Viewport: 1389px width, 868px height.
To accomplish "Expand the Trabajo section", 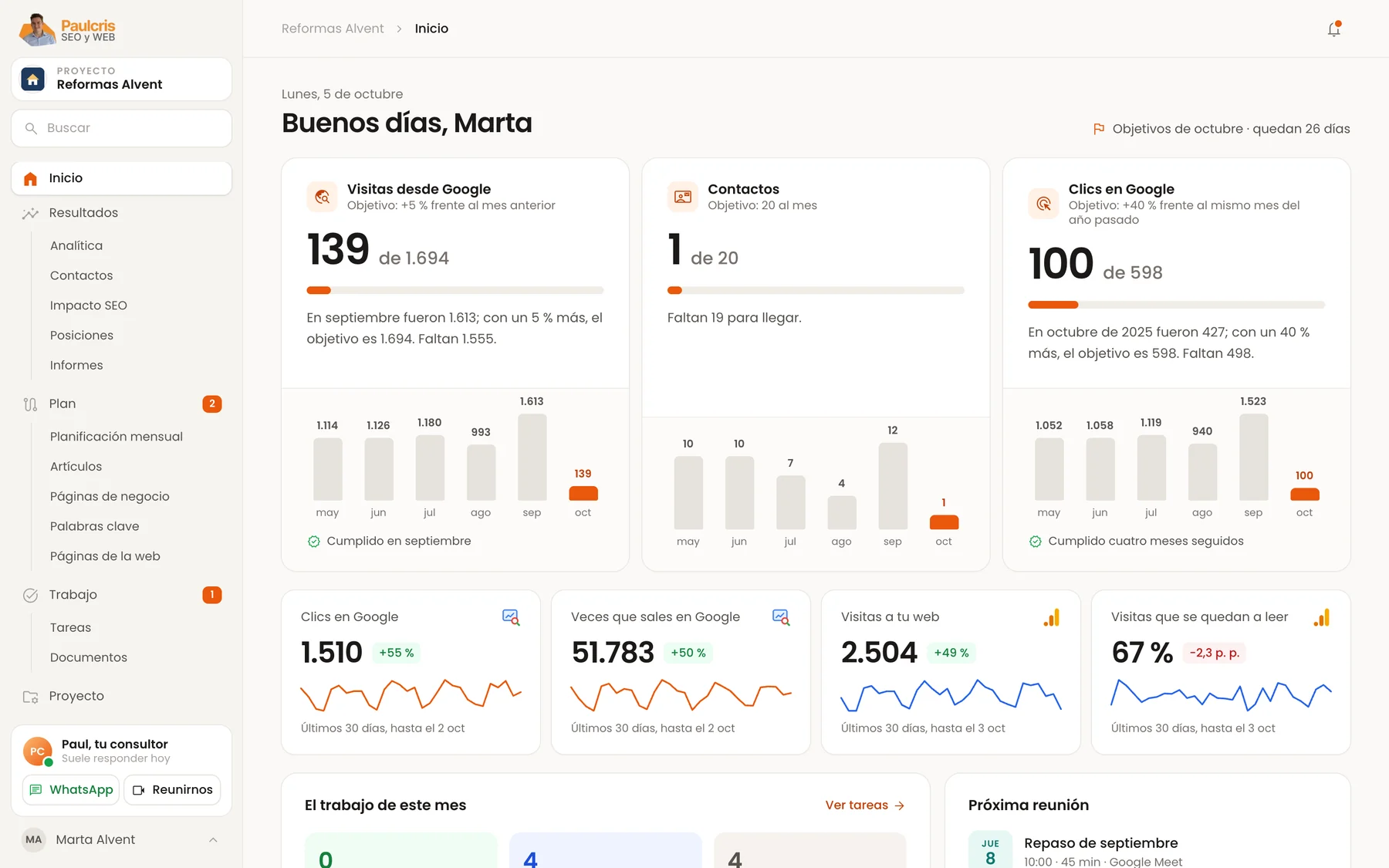I will (x=121, y=595).
